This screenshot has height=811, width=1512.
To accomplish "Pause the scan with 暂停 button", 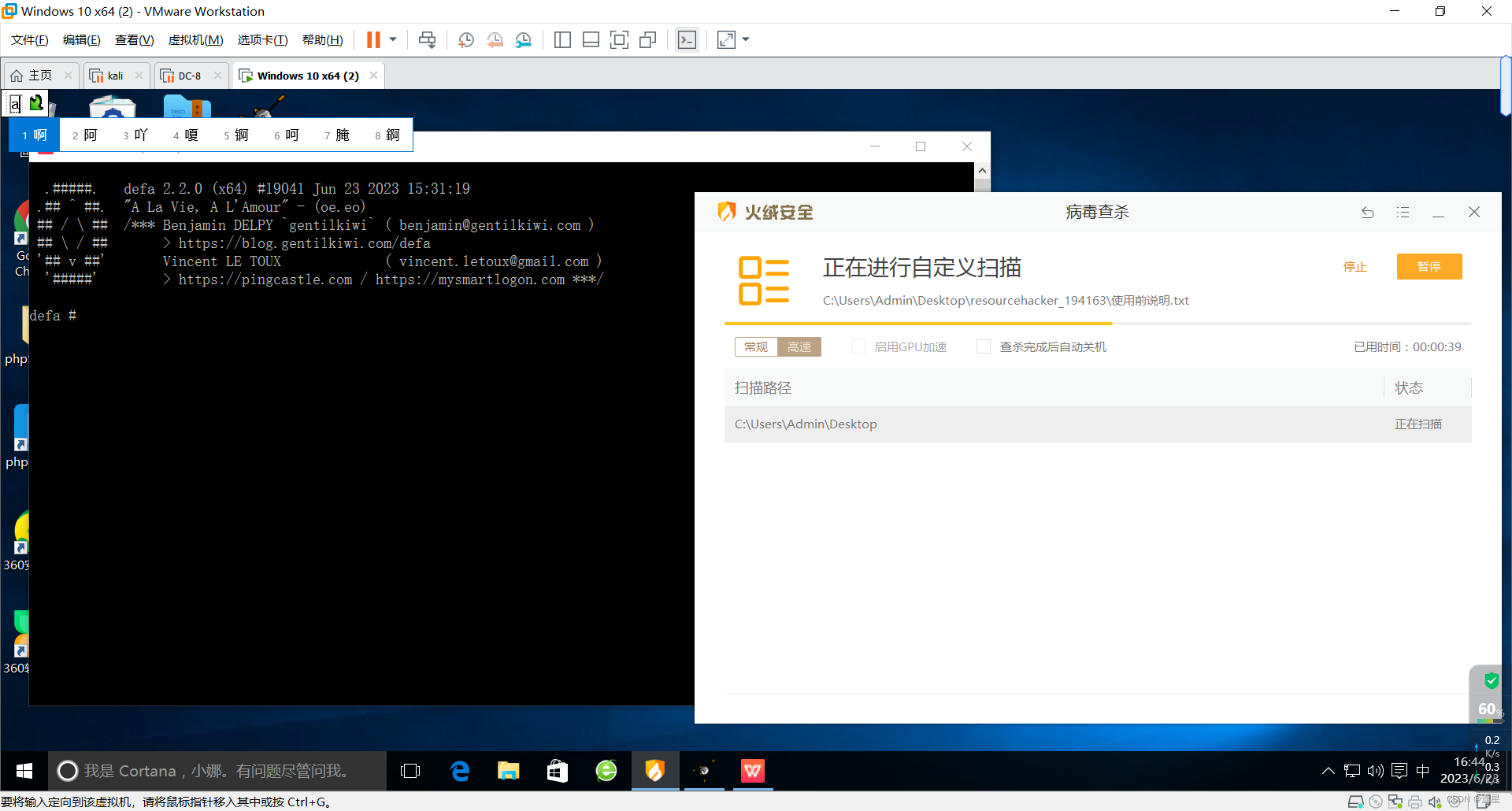I will tap(1429, 267).
